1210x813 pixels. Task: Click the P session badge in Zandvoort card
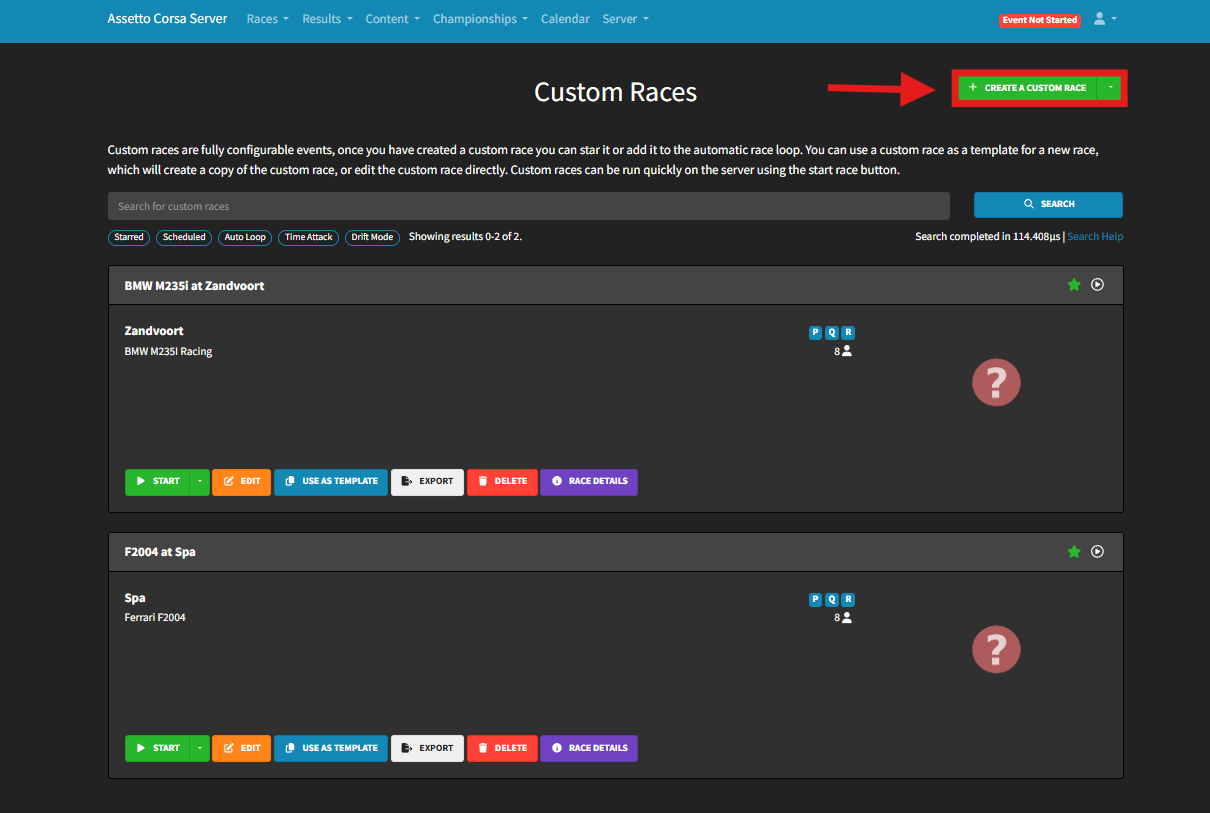[815, 333]
